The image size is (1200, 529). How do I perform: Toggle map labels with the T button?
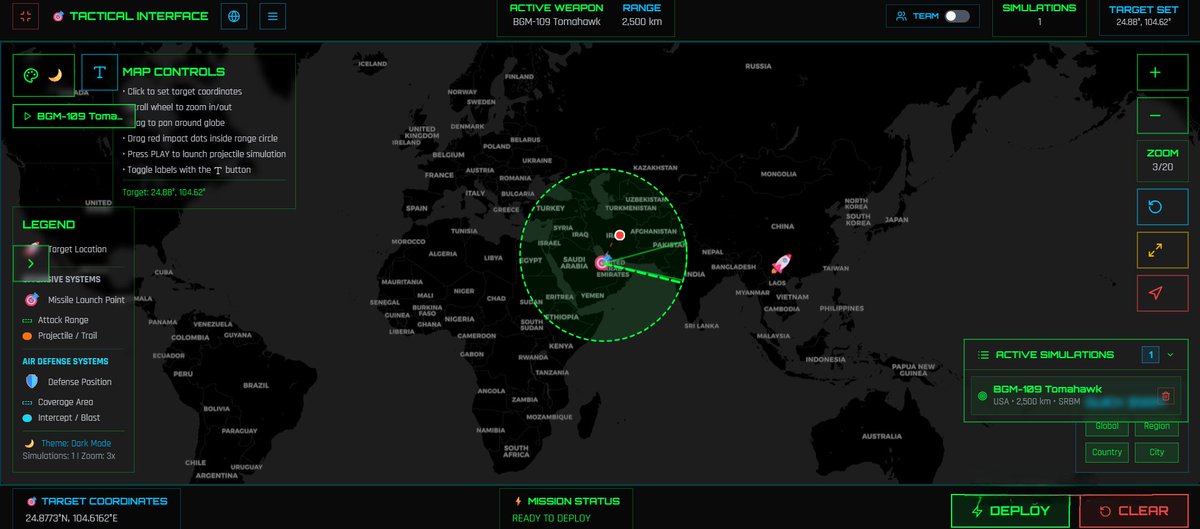pos(99,73)
